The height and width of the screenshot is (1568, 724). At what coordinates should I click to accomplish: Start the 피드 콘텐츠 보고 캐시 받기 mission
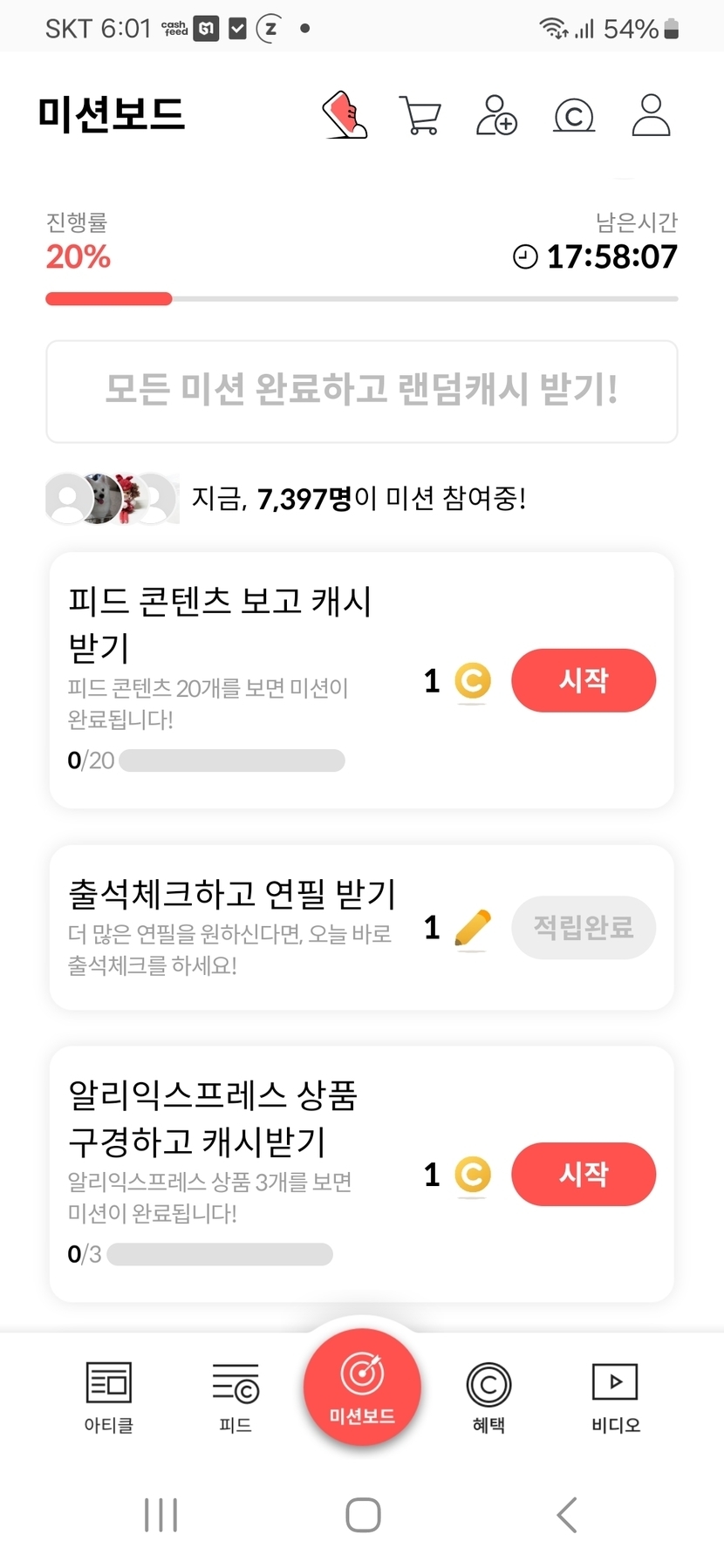click(x=584, y=681)
